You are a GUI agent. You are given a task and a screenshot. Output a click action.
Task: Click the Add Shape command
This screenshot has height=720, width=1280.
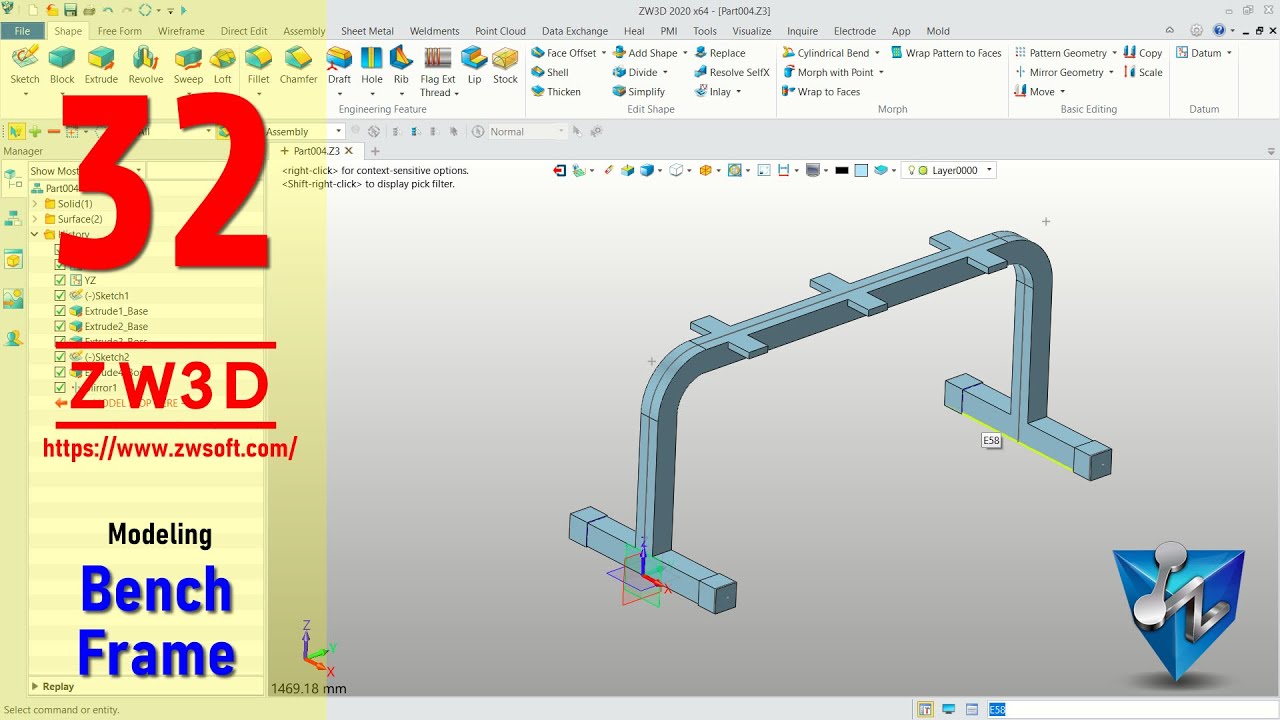644,53
